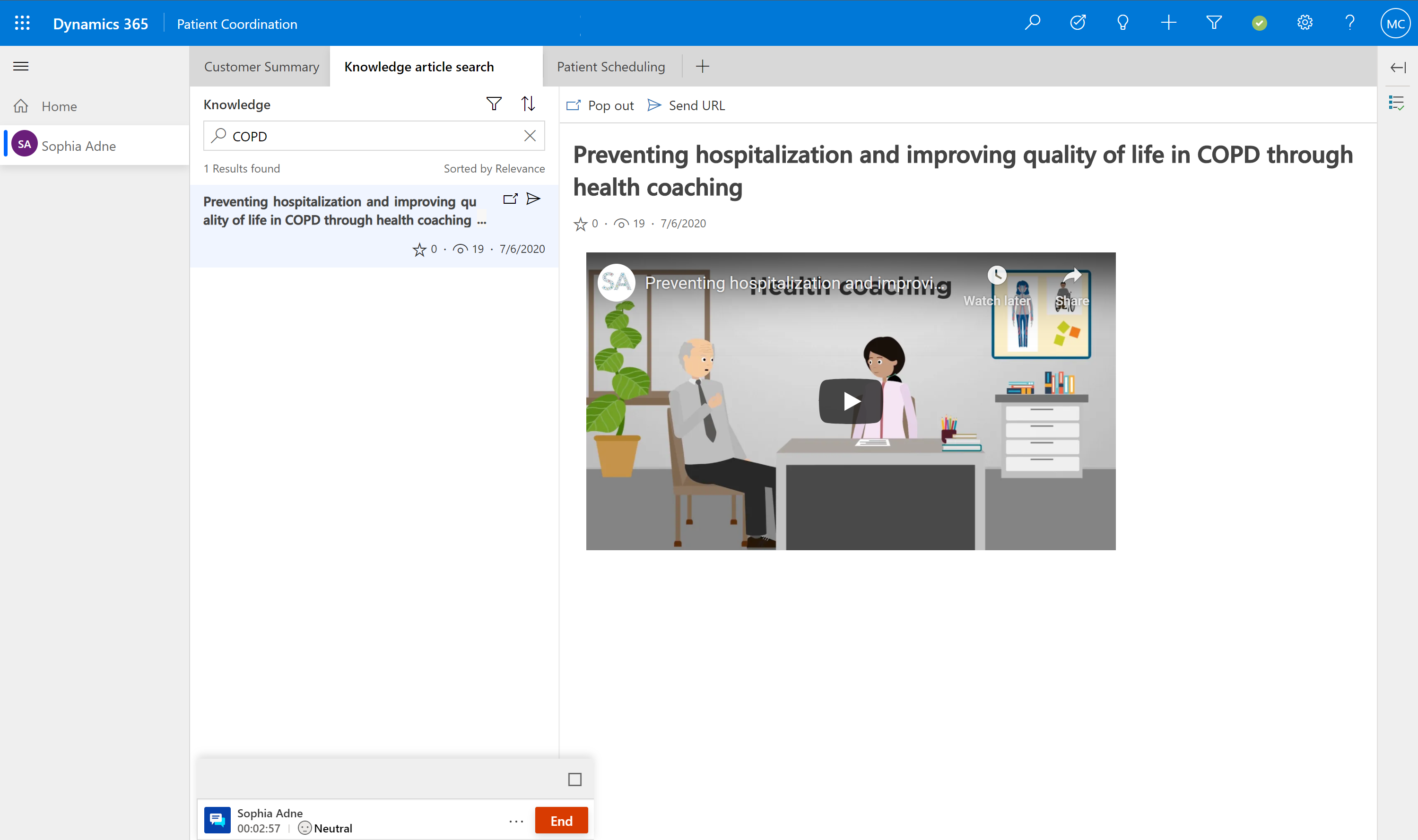Open the Patient Scheduling tab
The width and height of the screenshot is (1418, 840).
[610, 66]
